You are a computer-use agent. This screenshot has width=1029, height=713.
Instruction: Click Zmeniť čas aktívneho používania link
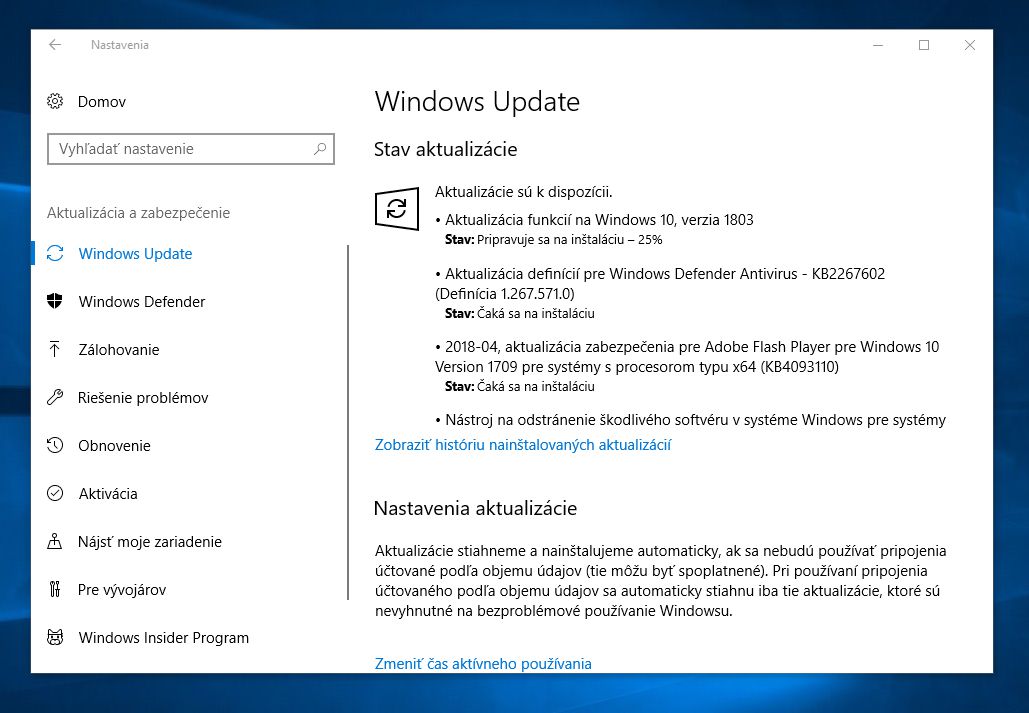tap(483, 663)
